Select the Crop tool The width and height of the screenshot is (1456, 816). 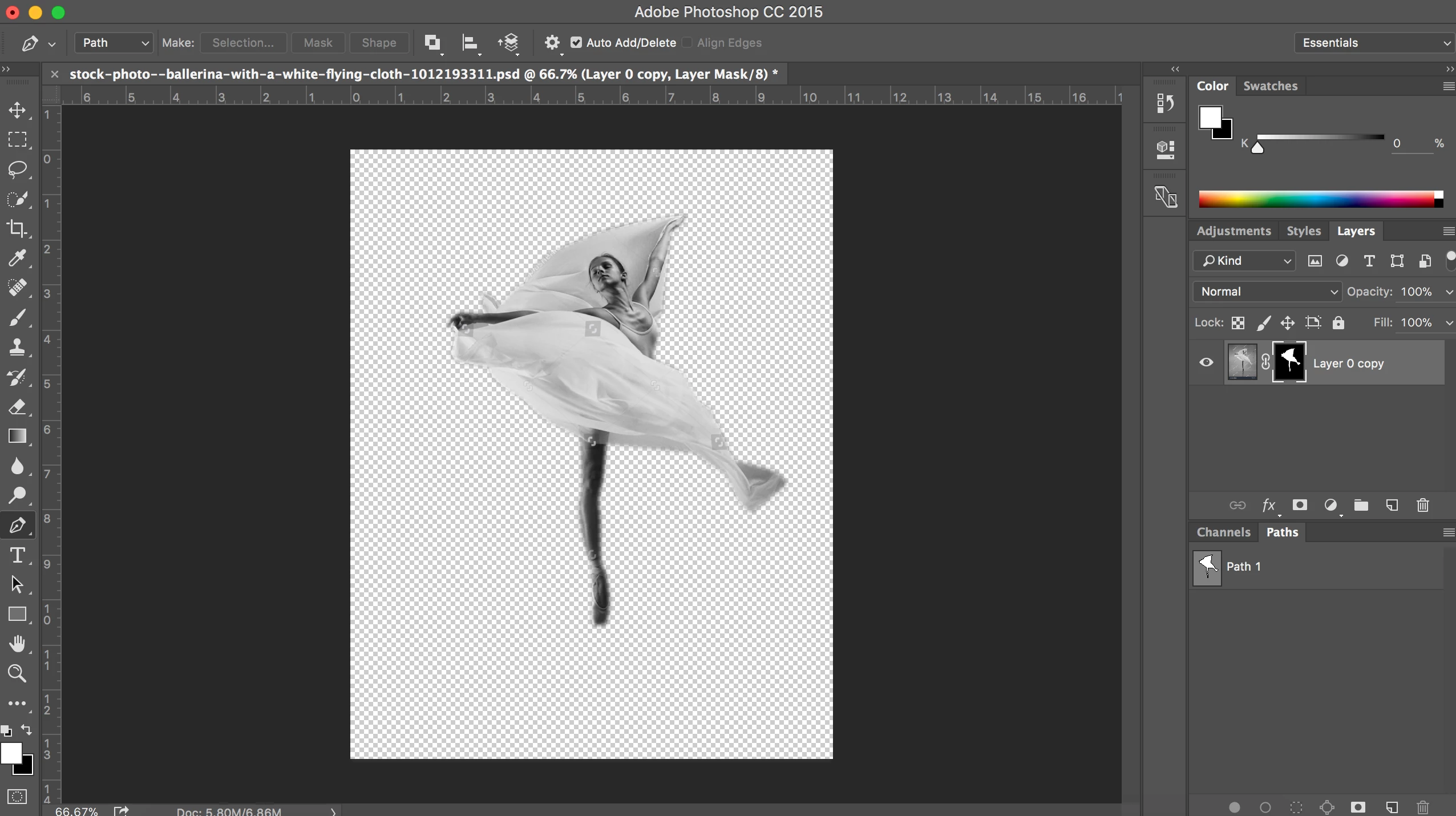(x=17, y=229)
